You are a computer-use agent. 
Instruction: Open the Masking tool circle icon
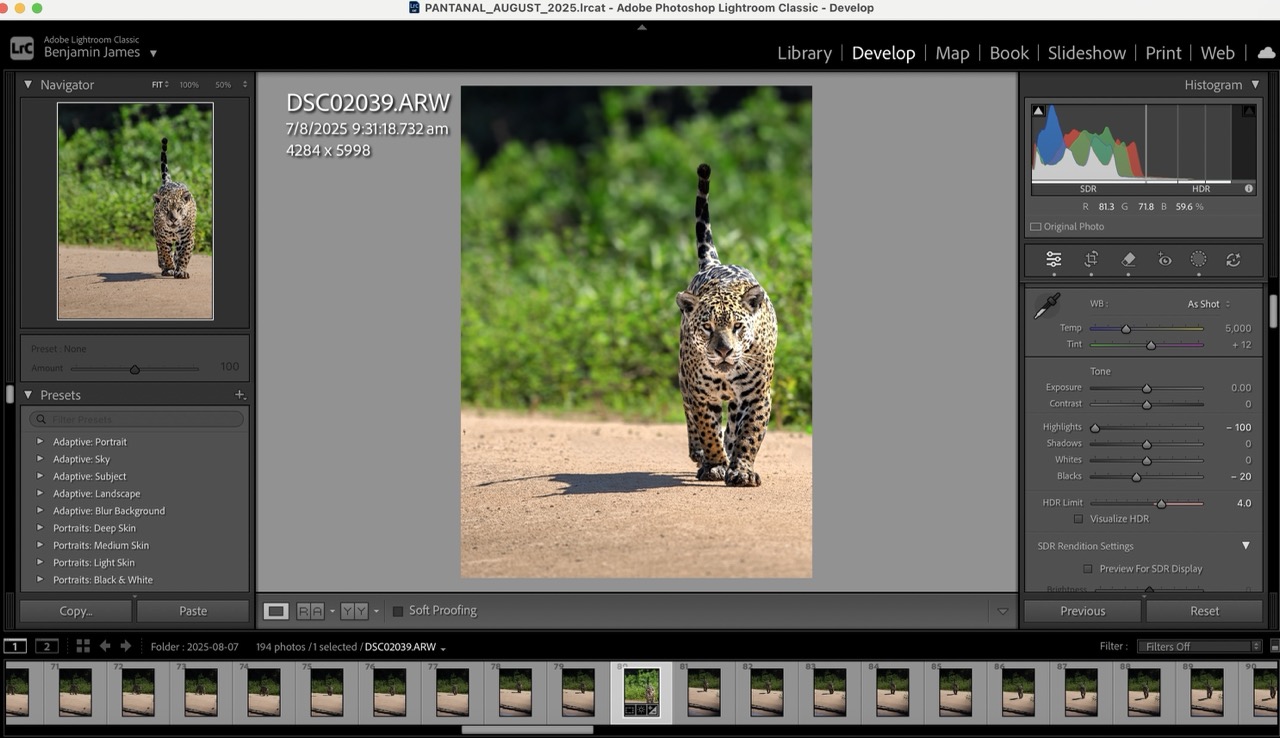[1198, 260]
